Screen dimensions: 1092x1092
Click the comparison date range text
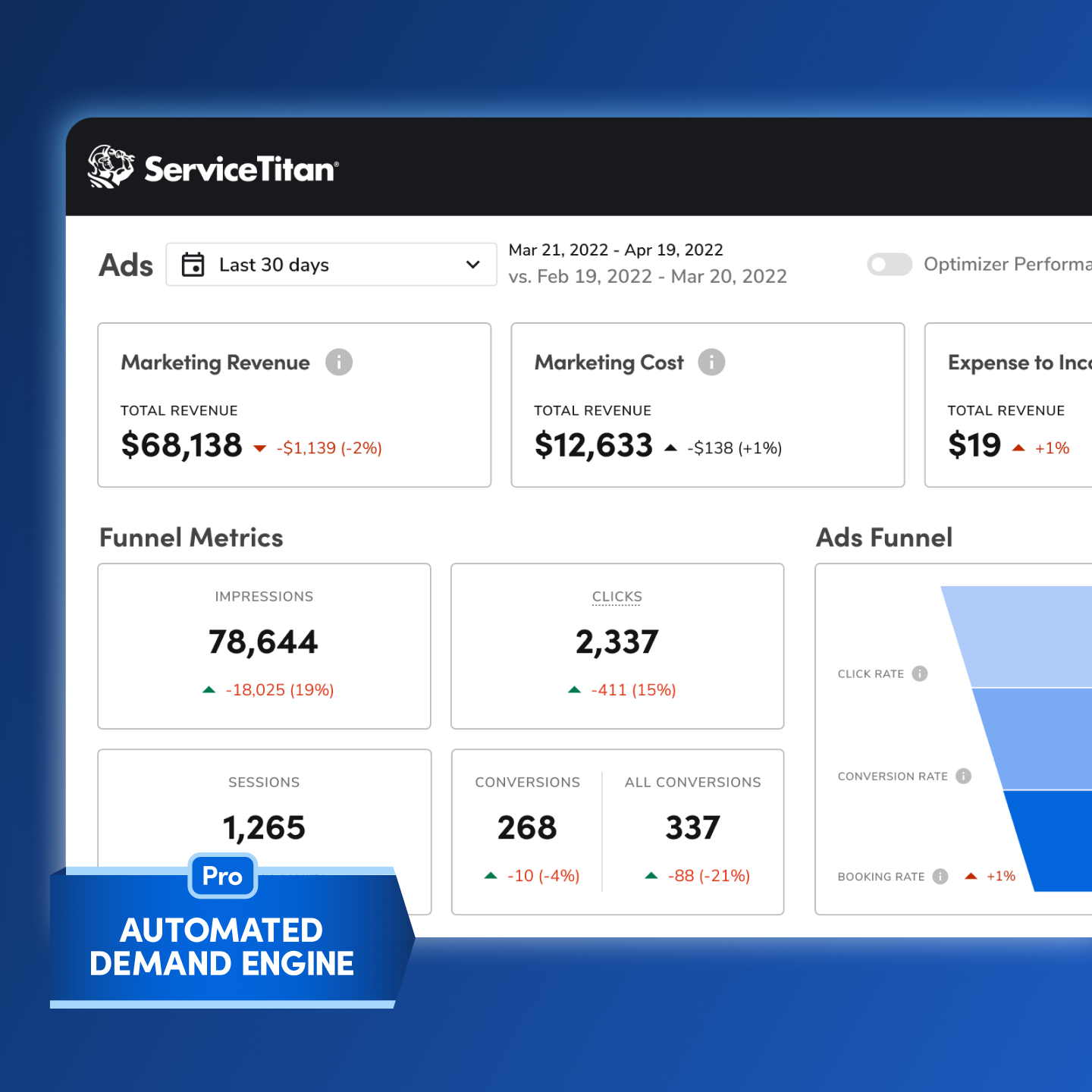pyautogui.click(x=648, y=275)
